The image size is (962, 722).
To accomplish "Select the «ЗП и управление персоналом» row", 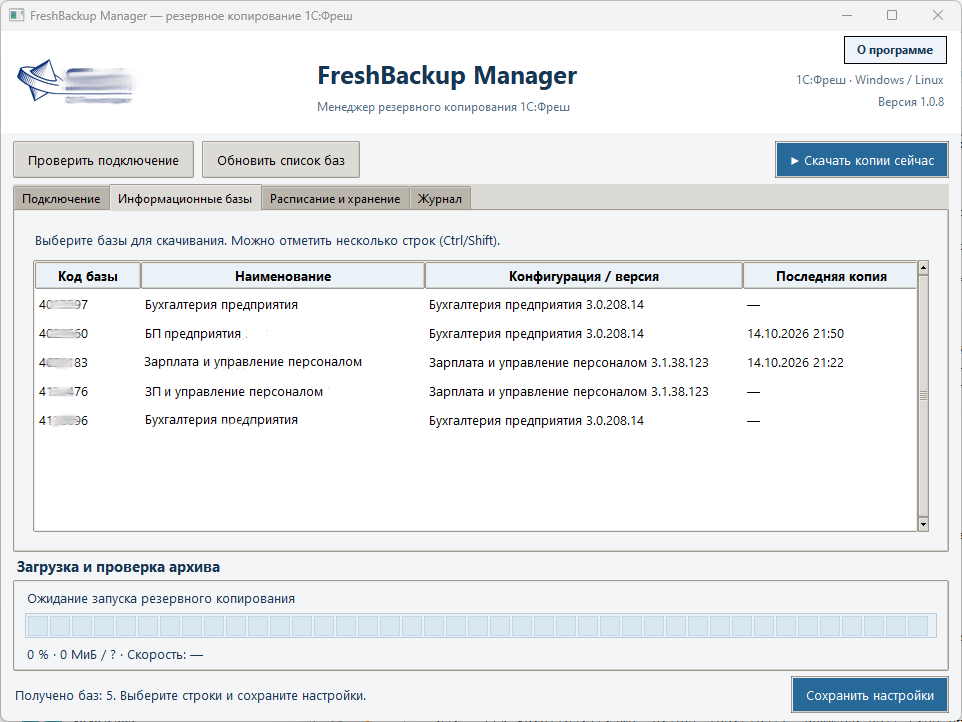I will 475,391.
